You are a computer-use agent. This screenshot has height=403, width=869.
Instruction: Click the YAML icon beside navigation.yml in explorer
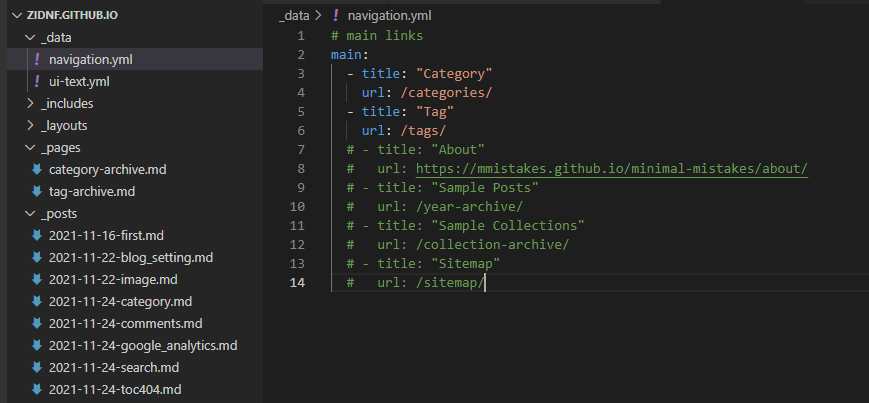37,59
